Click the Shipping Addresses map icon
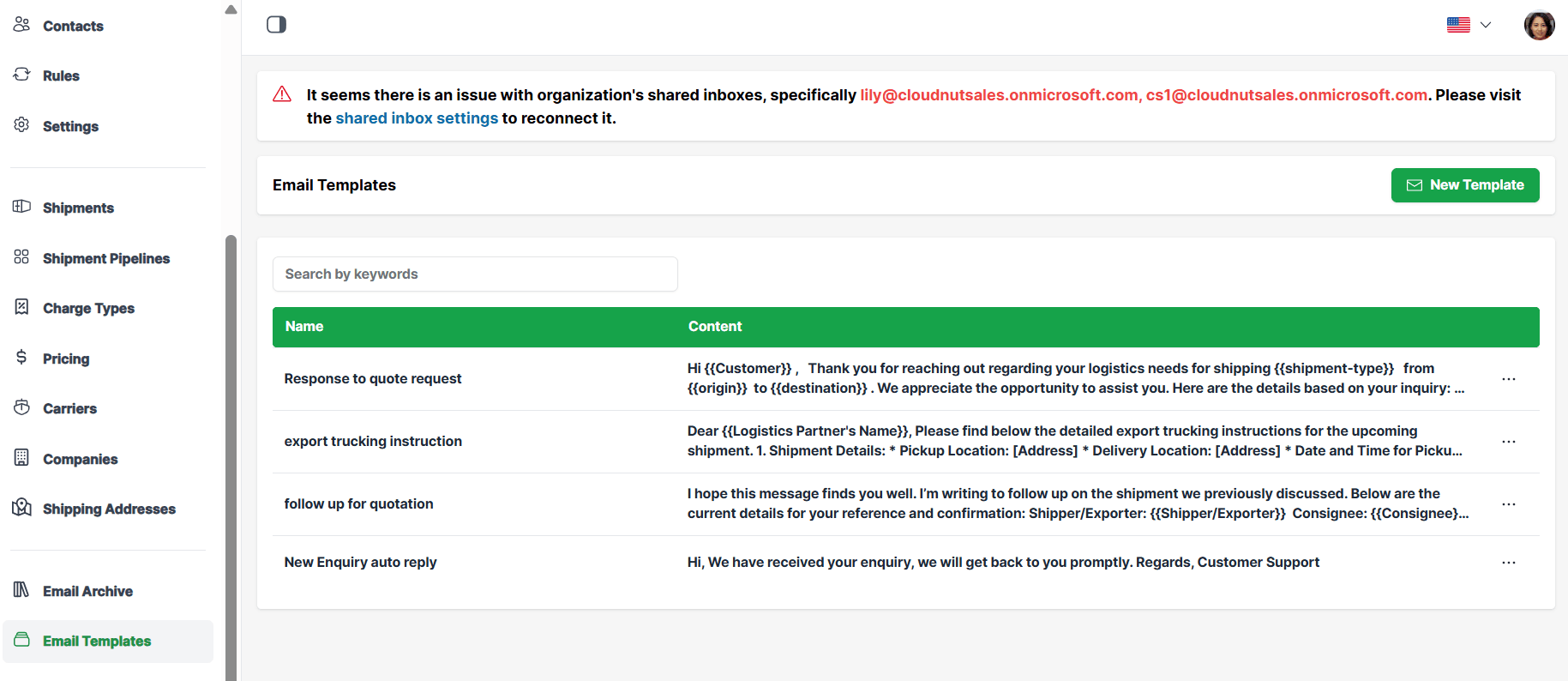 (21, 508)
